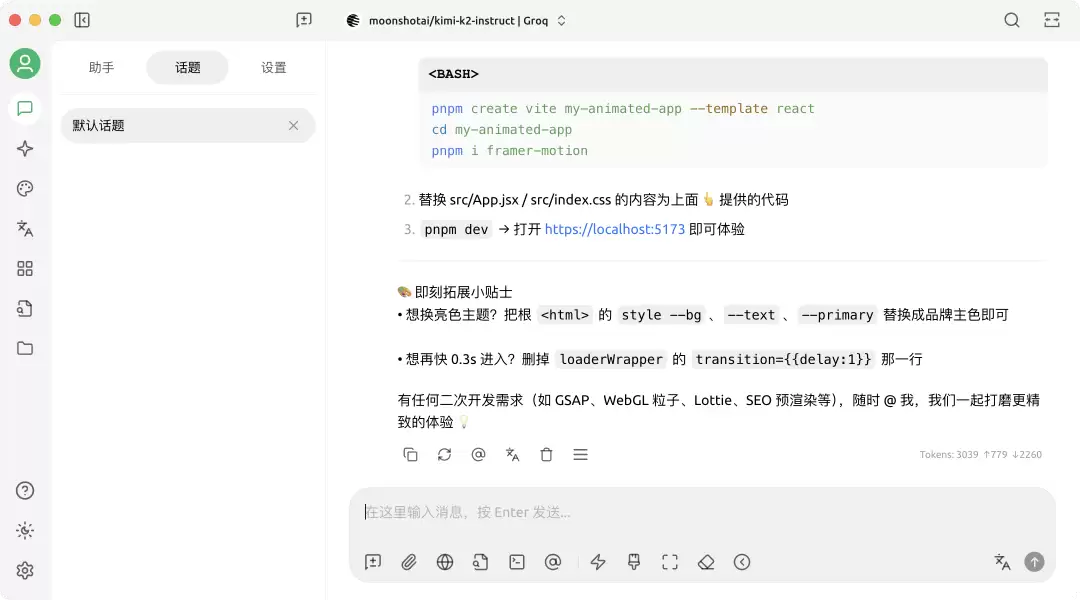Switch to the 设置 tab

(273, 68)
